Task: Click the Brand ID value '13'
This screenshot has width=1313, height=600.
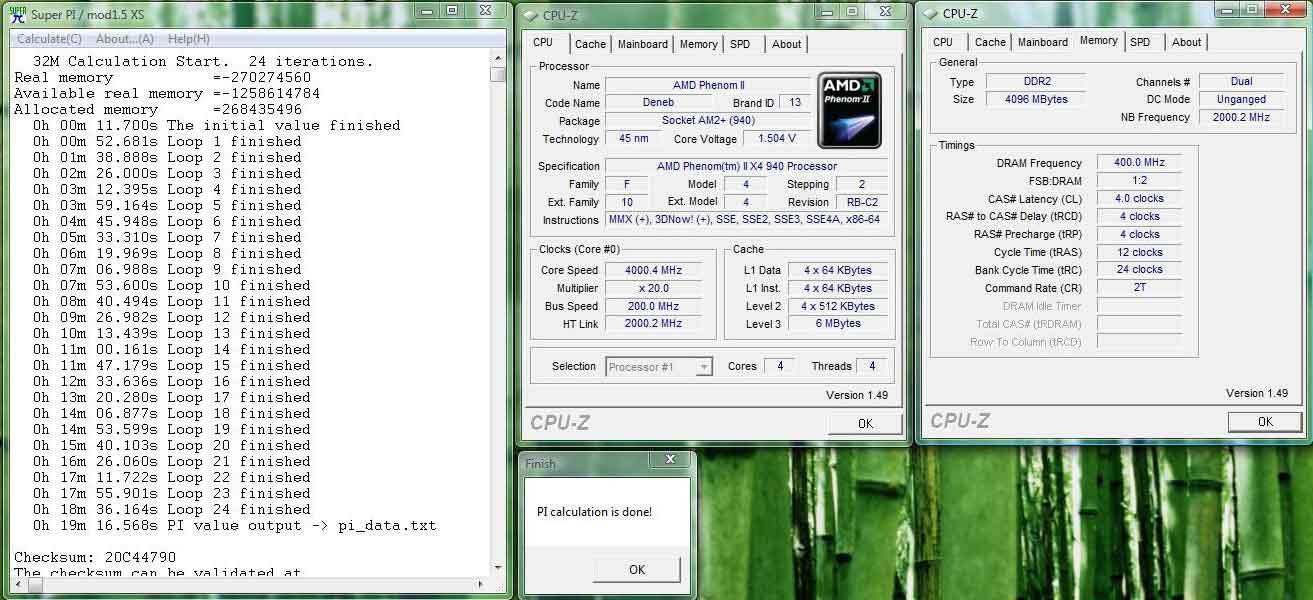Action: pos(796,103)
